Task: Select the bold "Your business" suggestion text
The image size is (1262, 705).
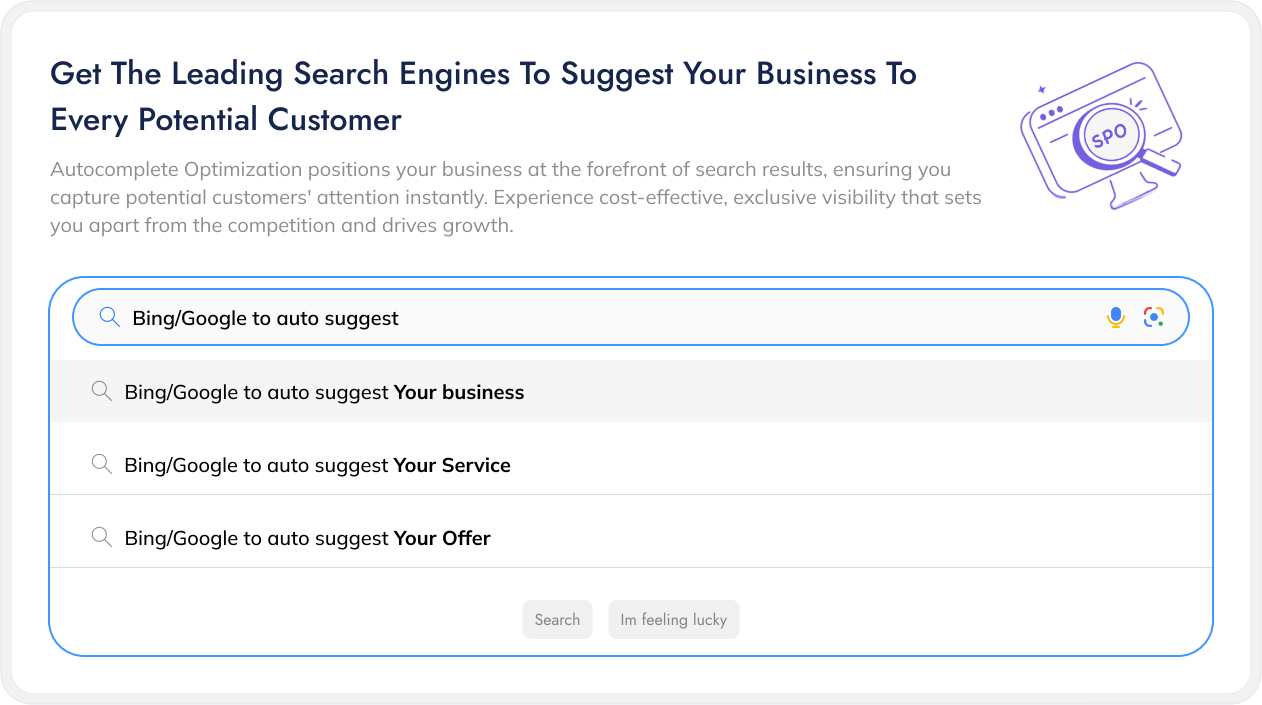Action: click(x=459, y=392)
